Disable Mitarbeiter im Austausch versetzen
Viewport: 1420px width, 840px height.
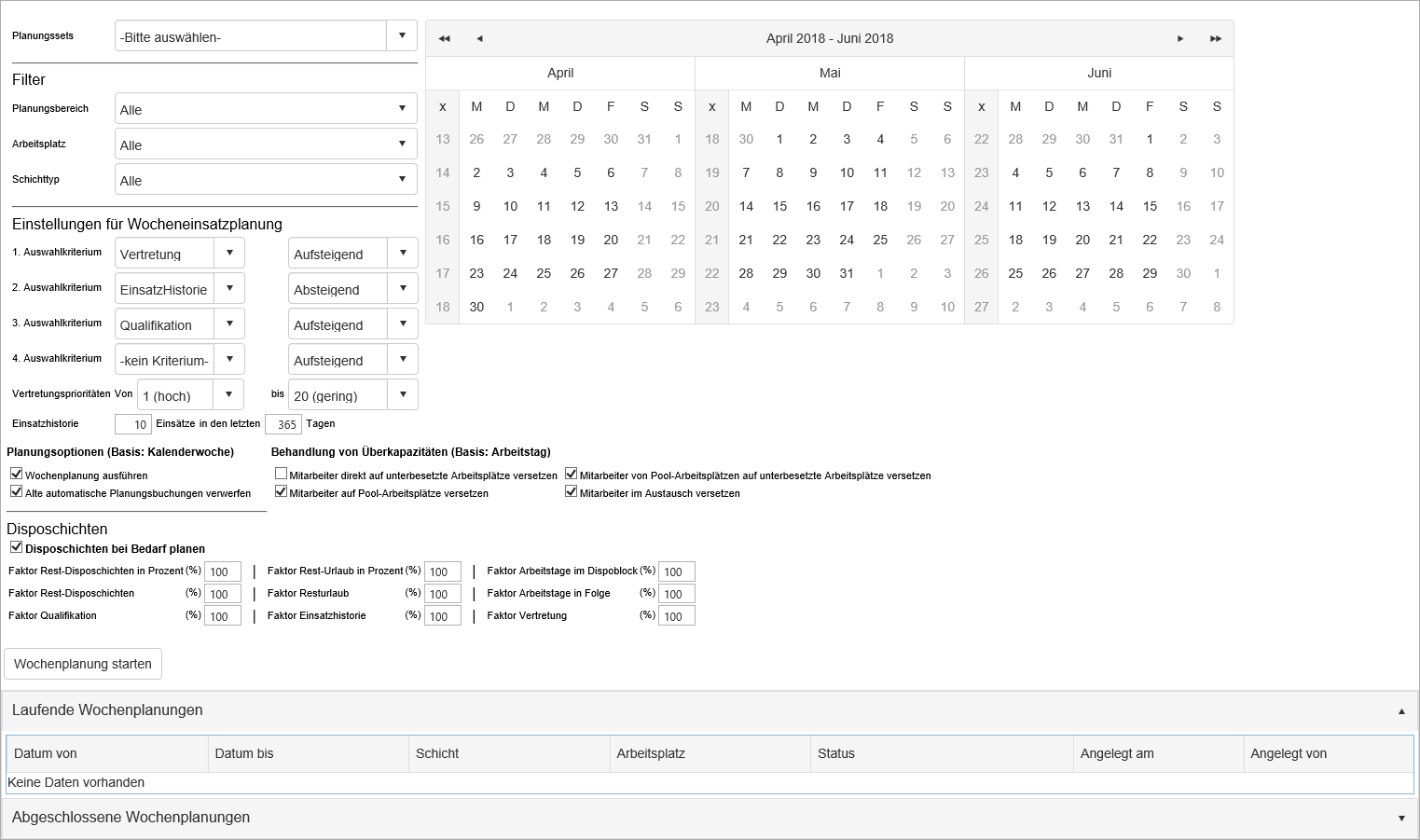571,491
